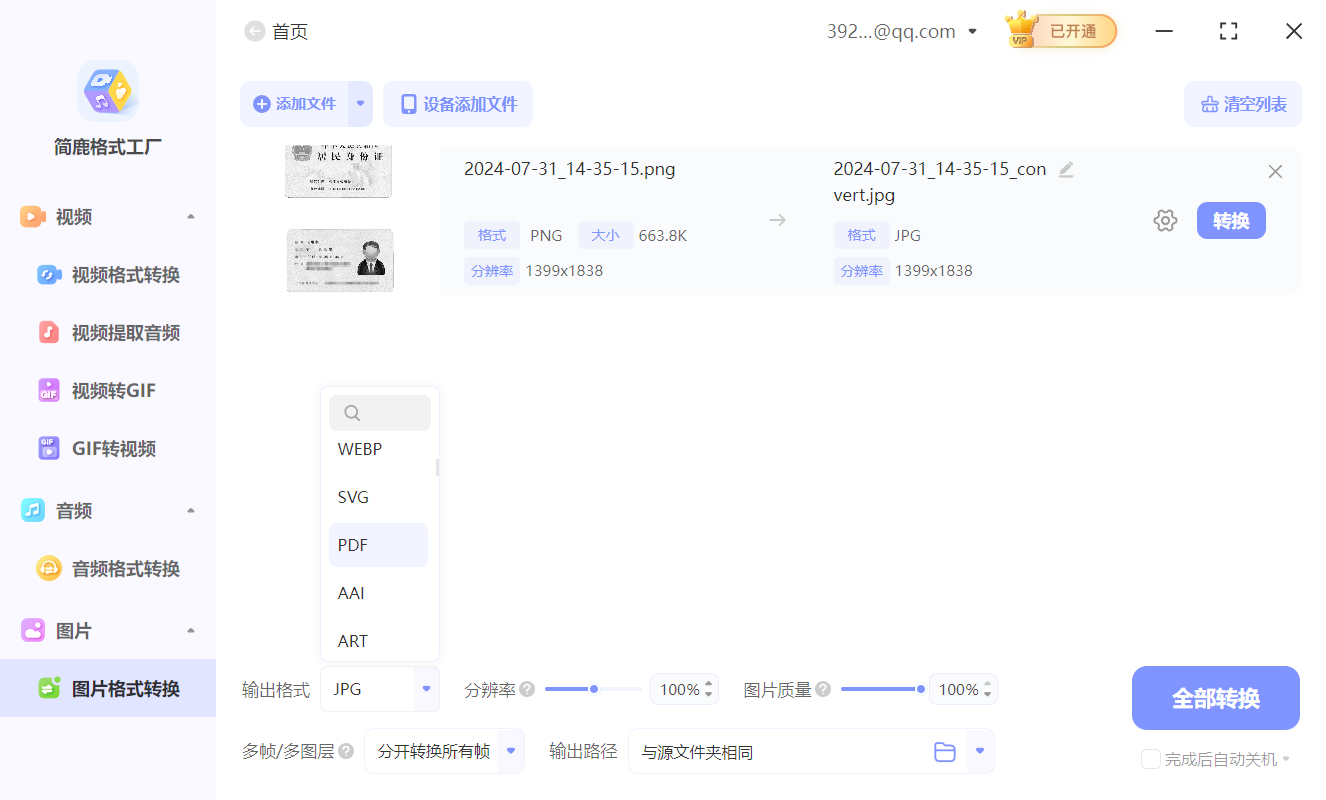Select PDF from the format list
Viewport: 1326px width, 800px height.
click(x=378, y=544)
